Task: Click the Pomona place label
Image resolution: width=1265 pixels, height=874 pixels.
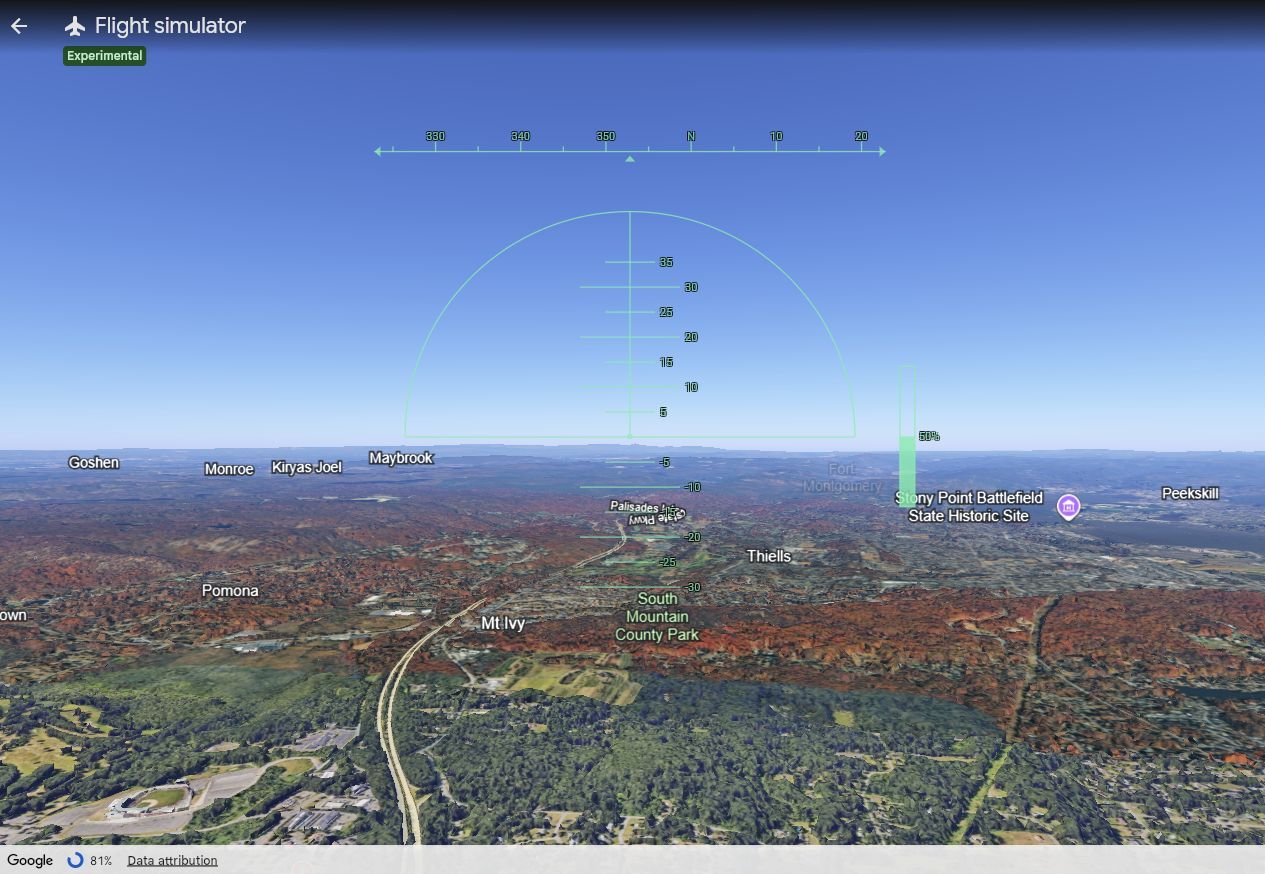Action: (x=230, y=591)
